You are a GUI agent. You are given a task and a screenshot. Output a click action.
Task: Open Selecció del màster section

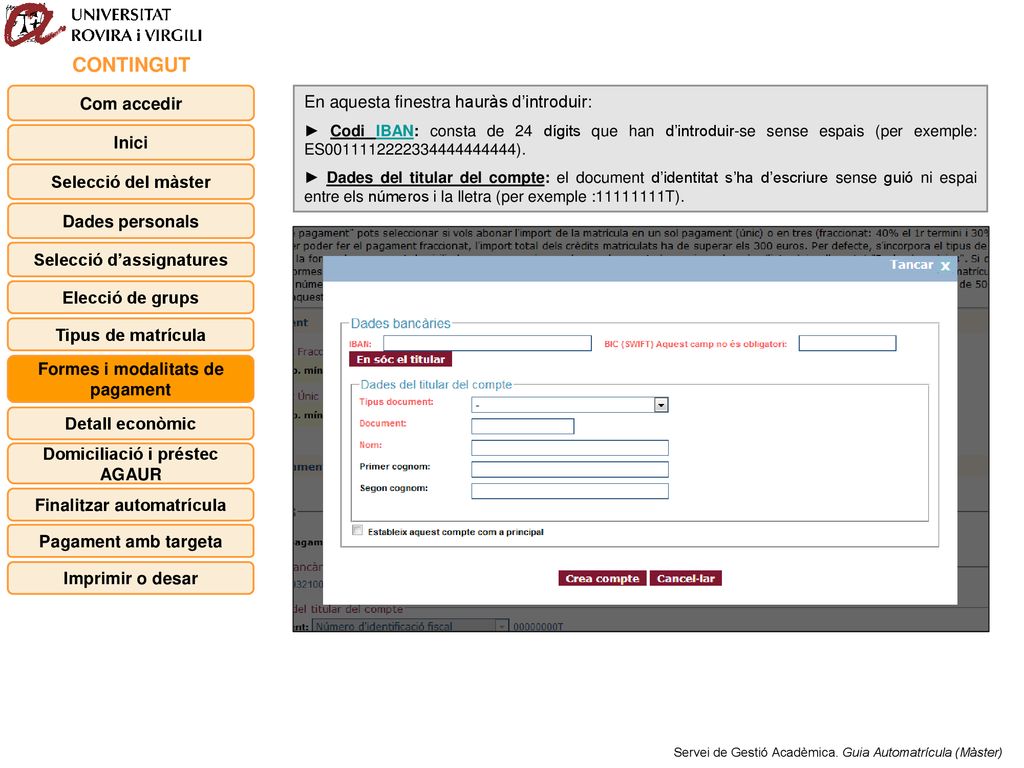(131, 182)
